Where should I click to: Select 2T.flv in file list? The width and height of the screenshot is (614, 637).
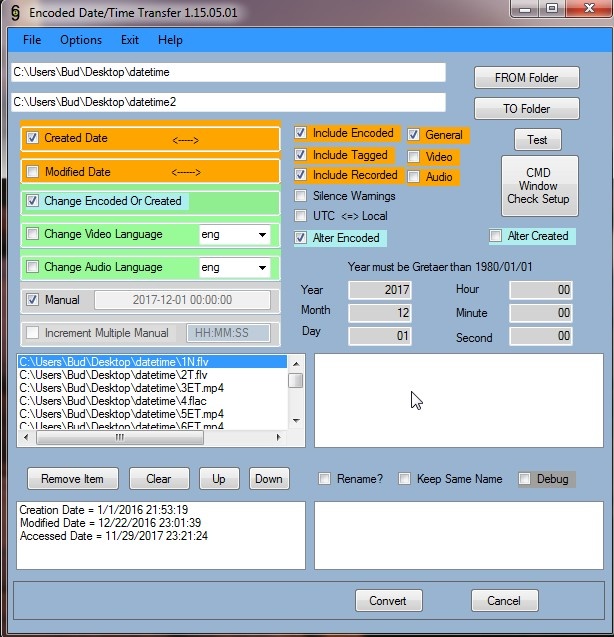click(x=152, y=375)
